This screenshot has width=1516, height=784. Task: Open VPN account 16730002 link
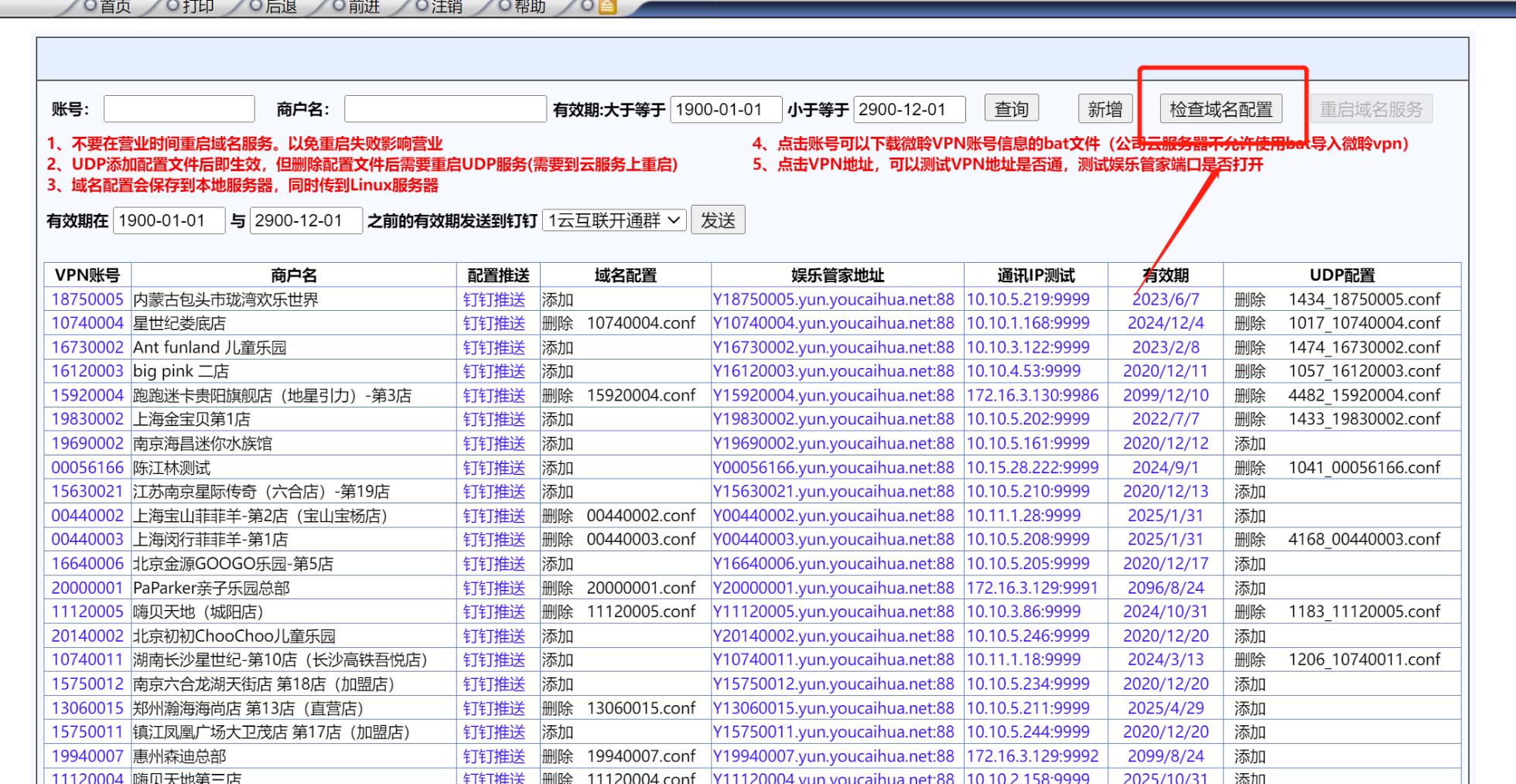point(87,347)
